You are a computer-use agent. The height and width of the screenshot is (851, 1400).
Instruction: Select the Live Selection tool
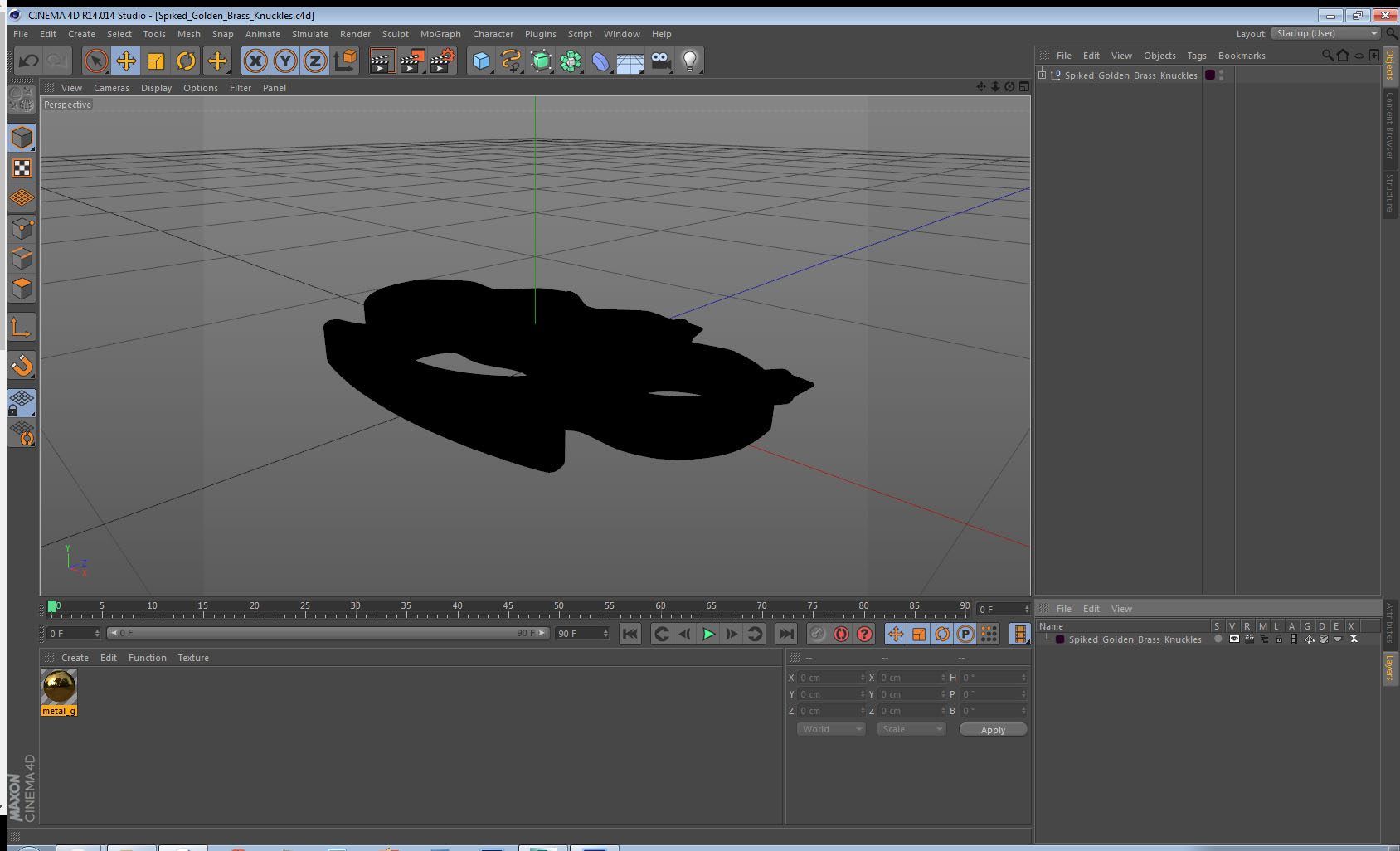coord(96,61)
